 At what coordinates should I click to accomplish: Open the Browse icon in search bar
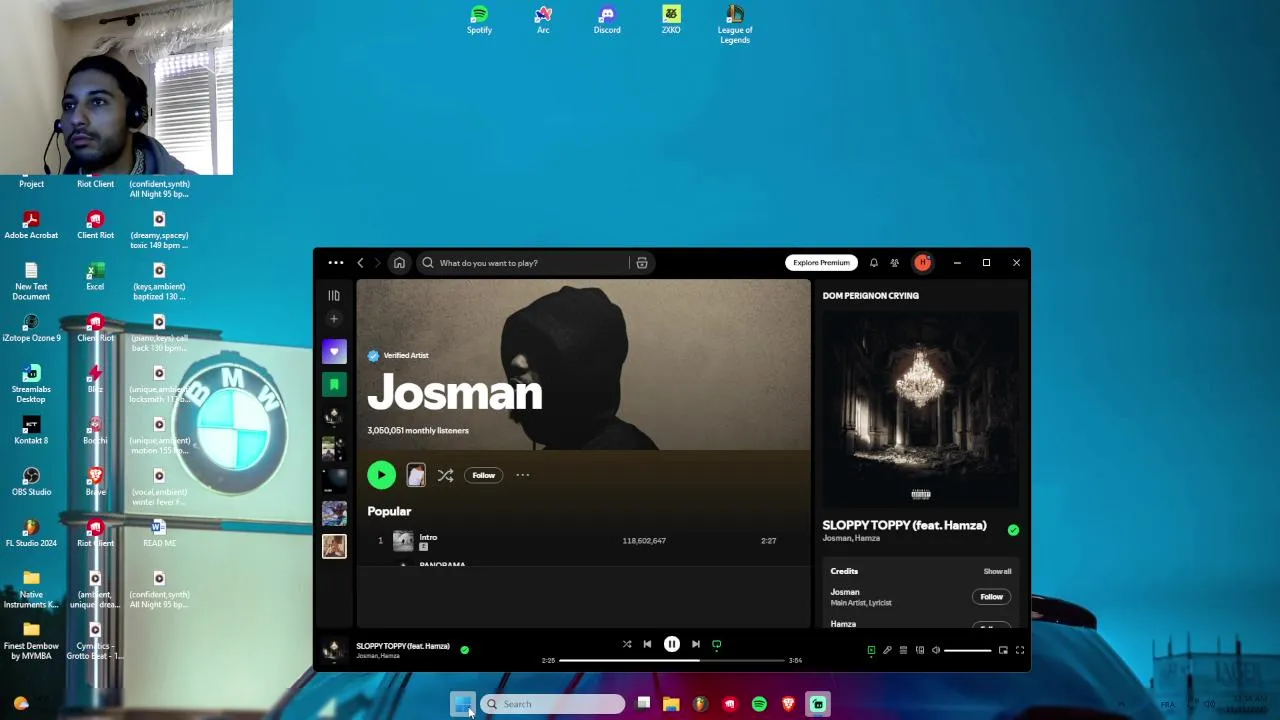point(642,263)
